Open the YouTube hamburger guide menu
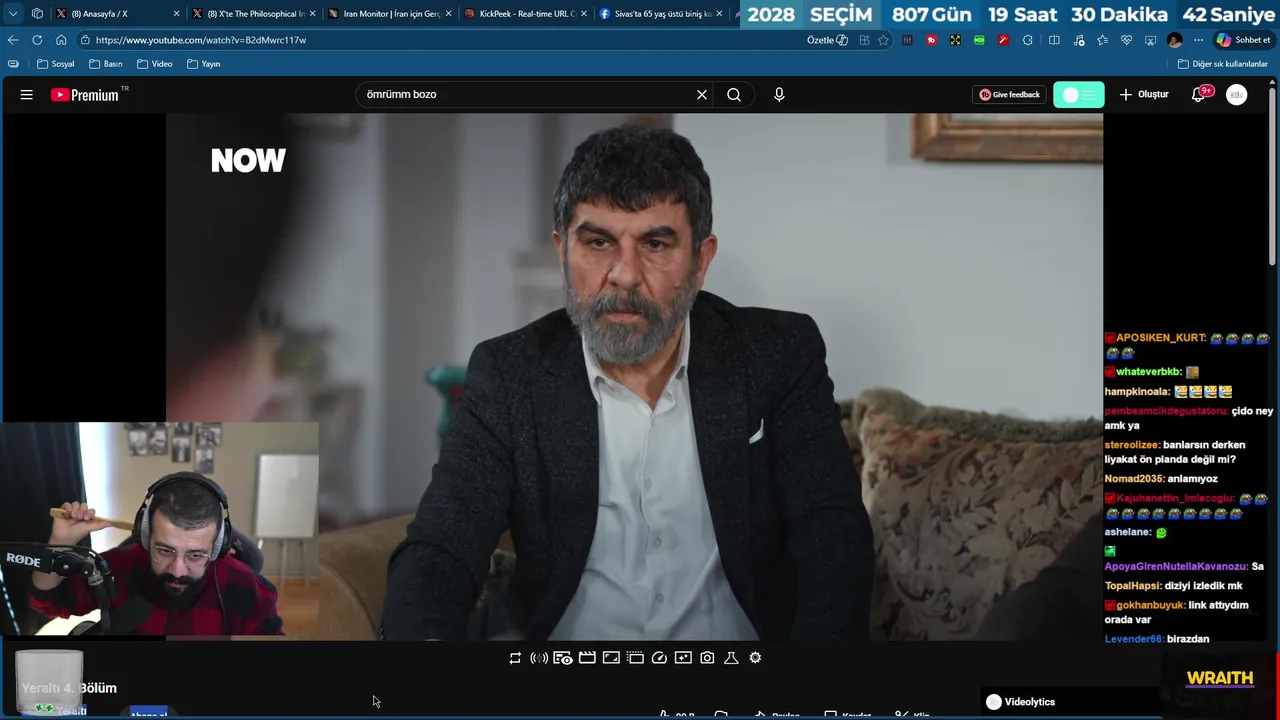This screenshot has height=720, width=1280. [x=27, y=95]
